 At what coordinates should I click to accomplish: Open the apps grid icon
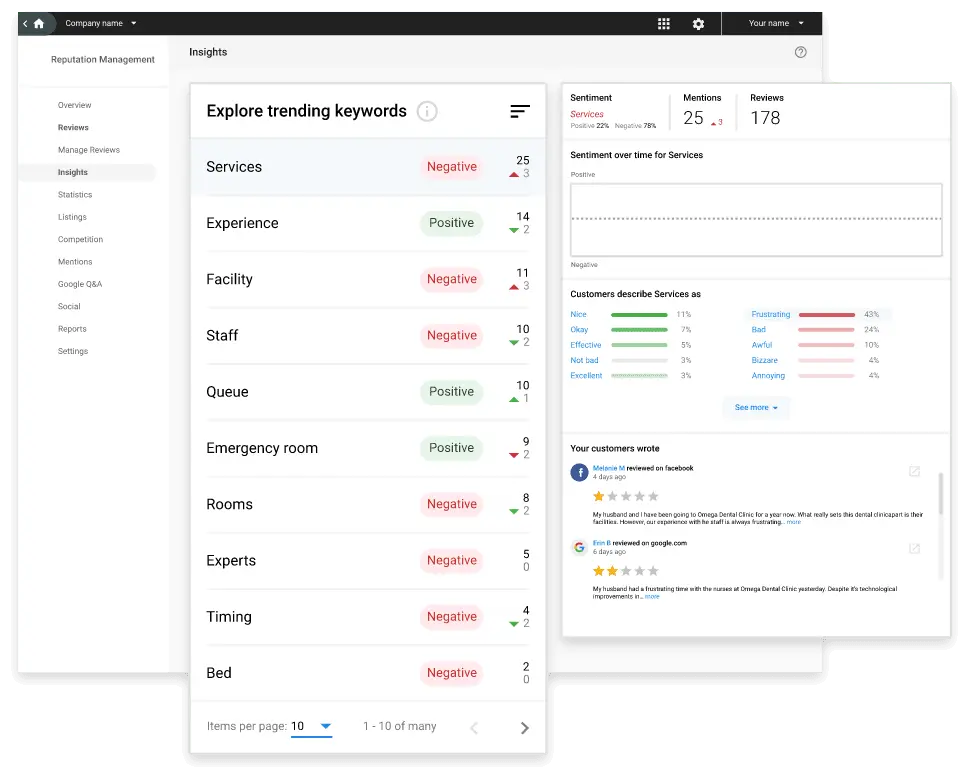(x=664, y=24)
